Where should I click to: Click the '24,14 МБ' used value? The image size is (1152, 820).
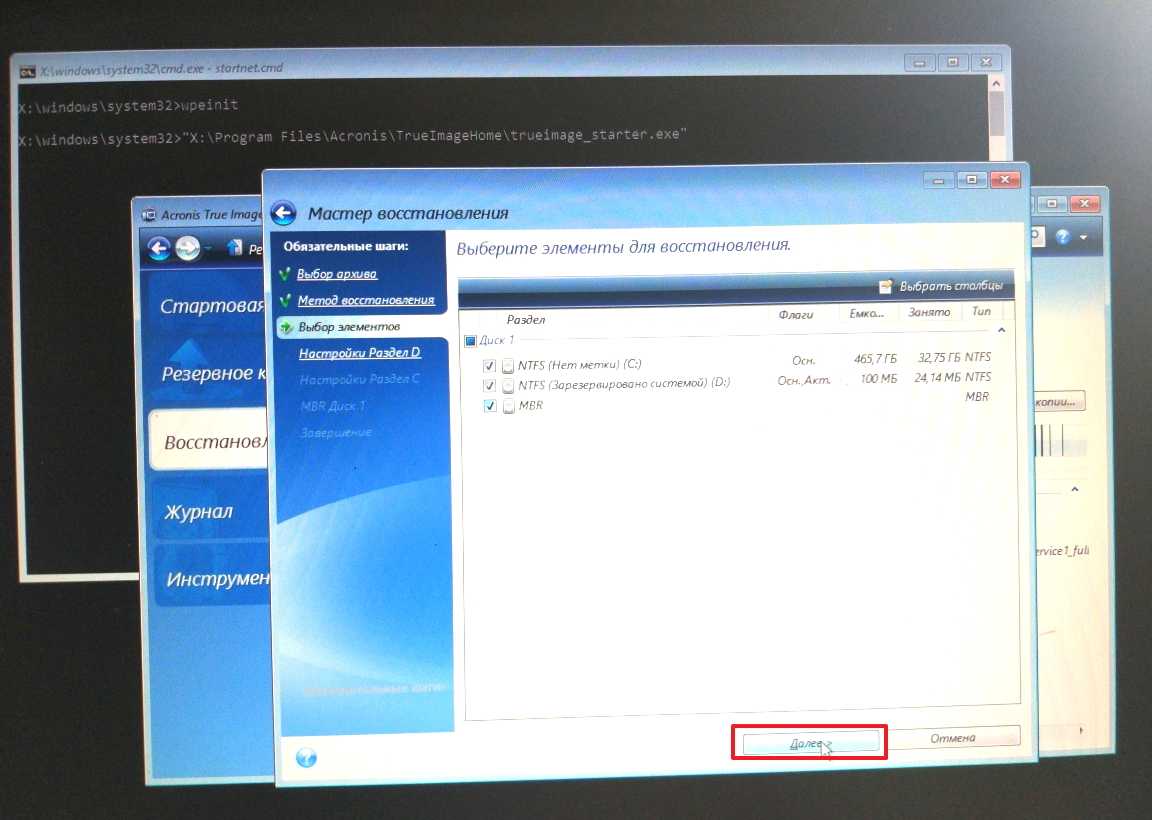point(937,378)
